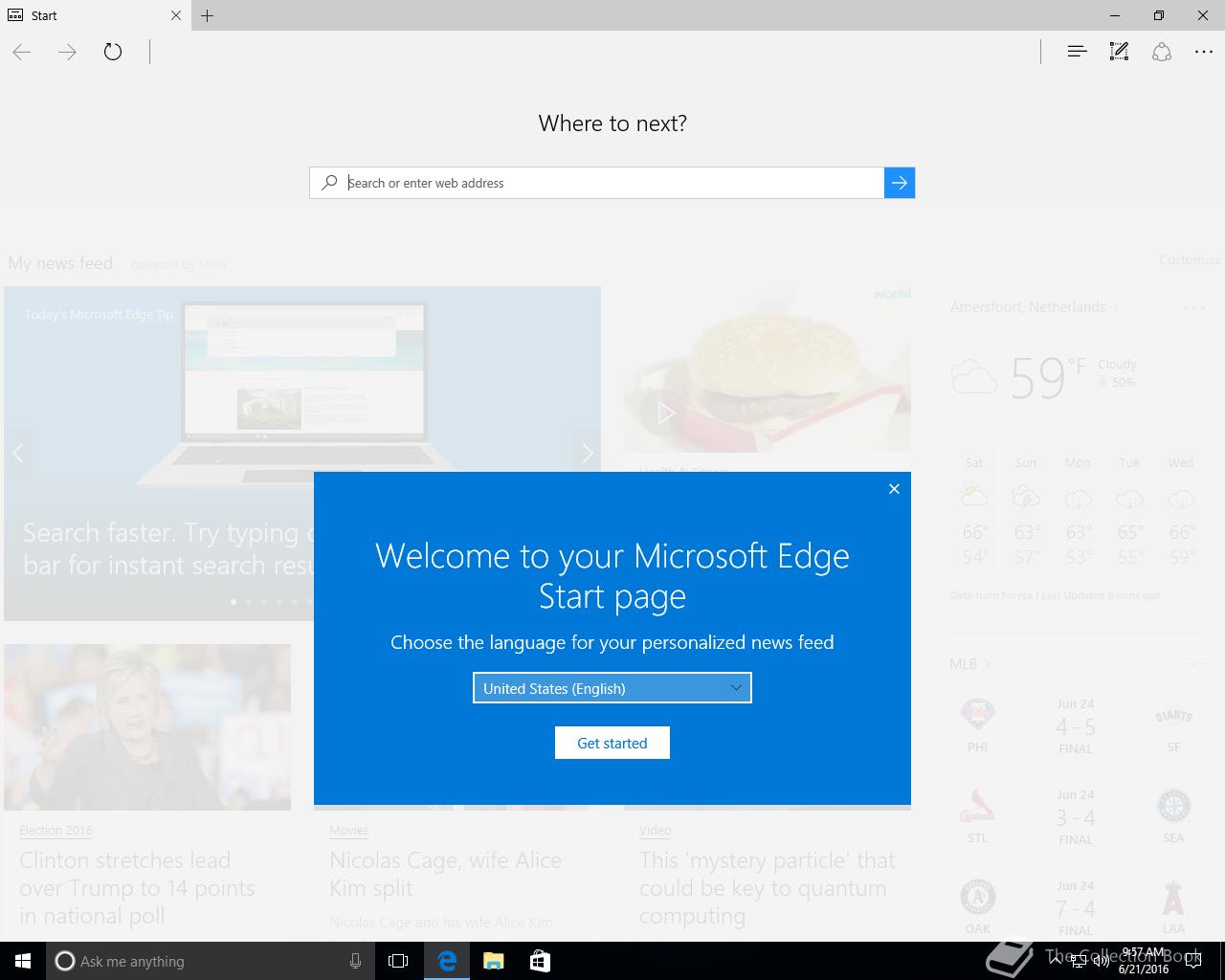Open the Movies category link
Image resolution: width=1225 pixels, height=980 pixels.
click(348, 831)
